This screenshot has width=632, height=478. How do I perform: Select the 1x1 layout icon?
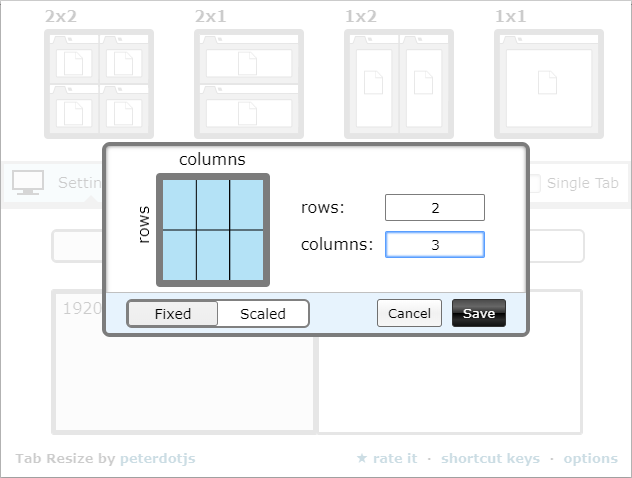(549, 84)
